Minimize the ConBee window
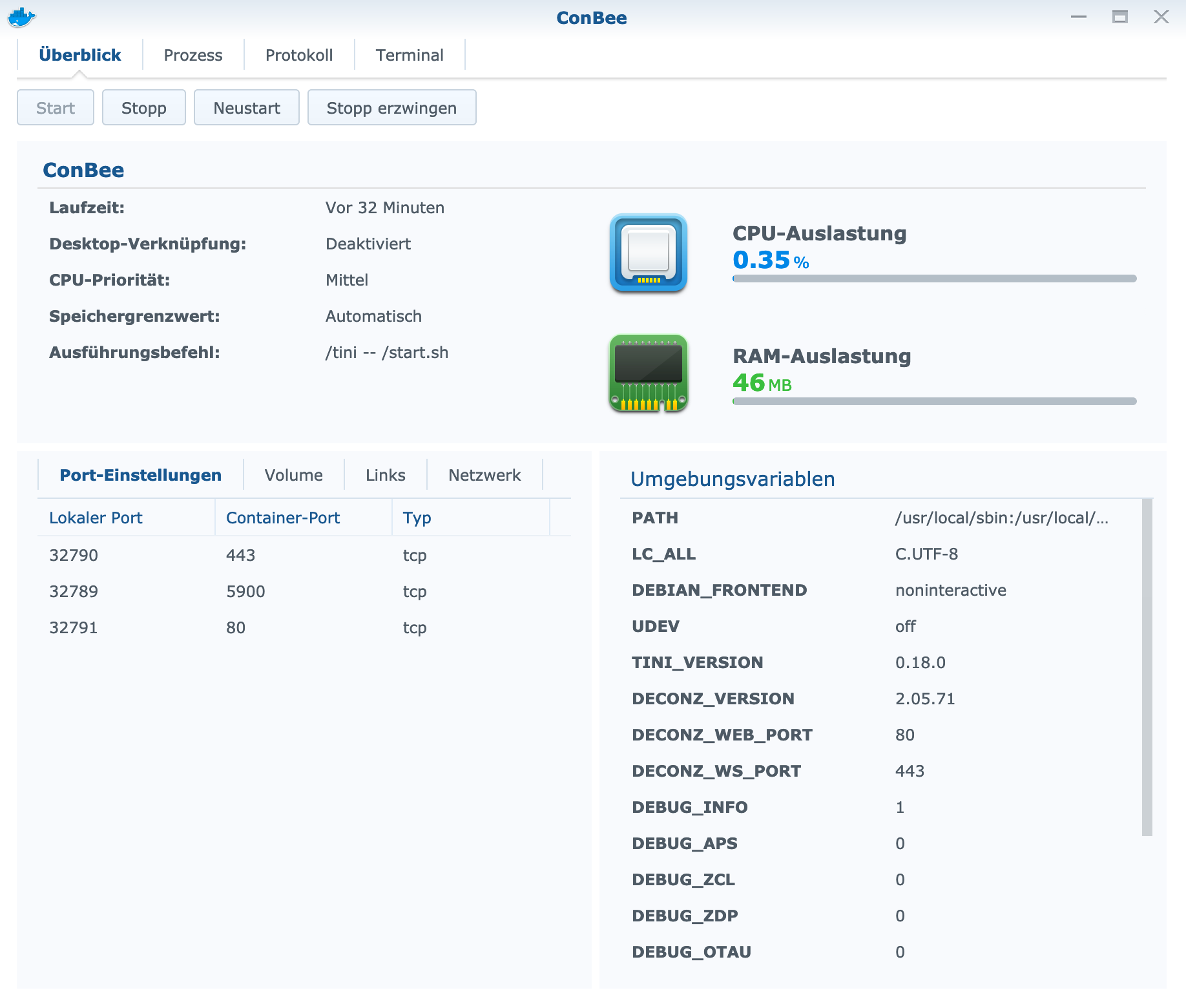This screenshot has width=1186, height=1008. (1079, 17)
